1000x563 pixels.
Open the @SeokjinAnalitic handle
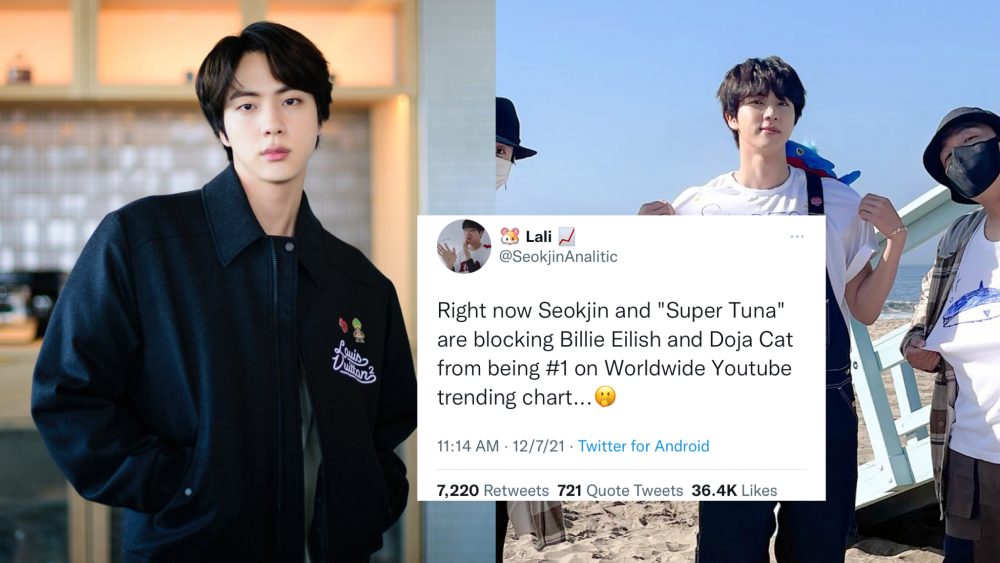coord(558,256)
